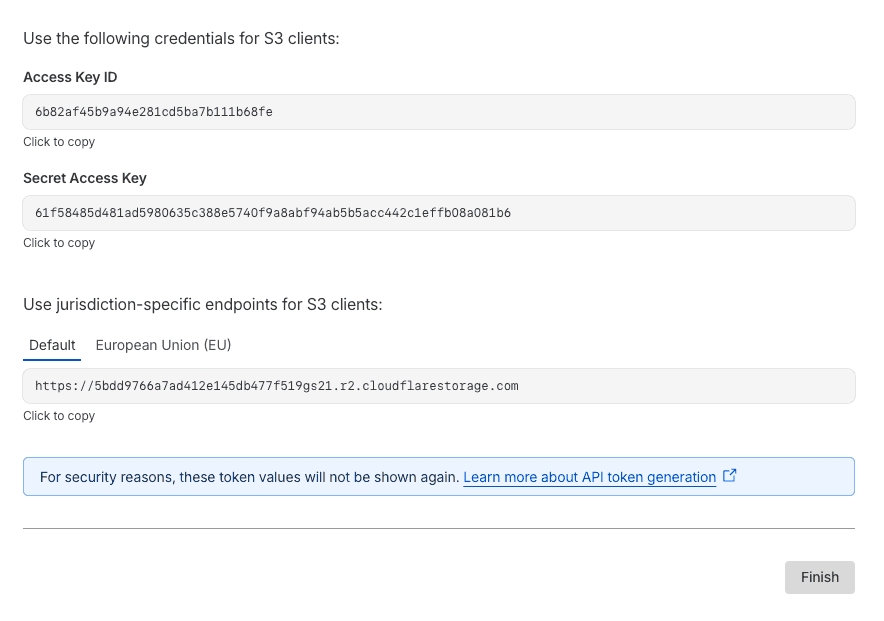The image size is (884, 621).
Task: Click "Click to copy" under Access Key ID
Action: click(59, 142)
